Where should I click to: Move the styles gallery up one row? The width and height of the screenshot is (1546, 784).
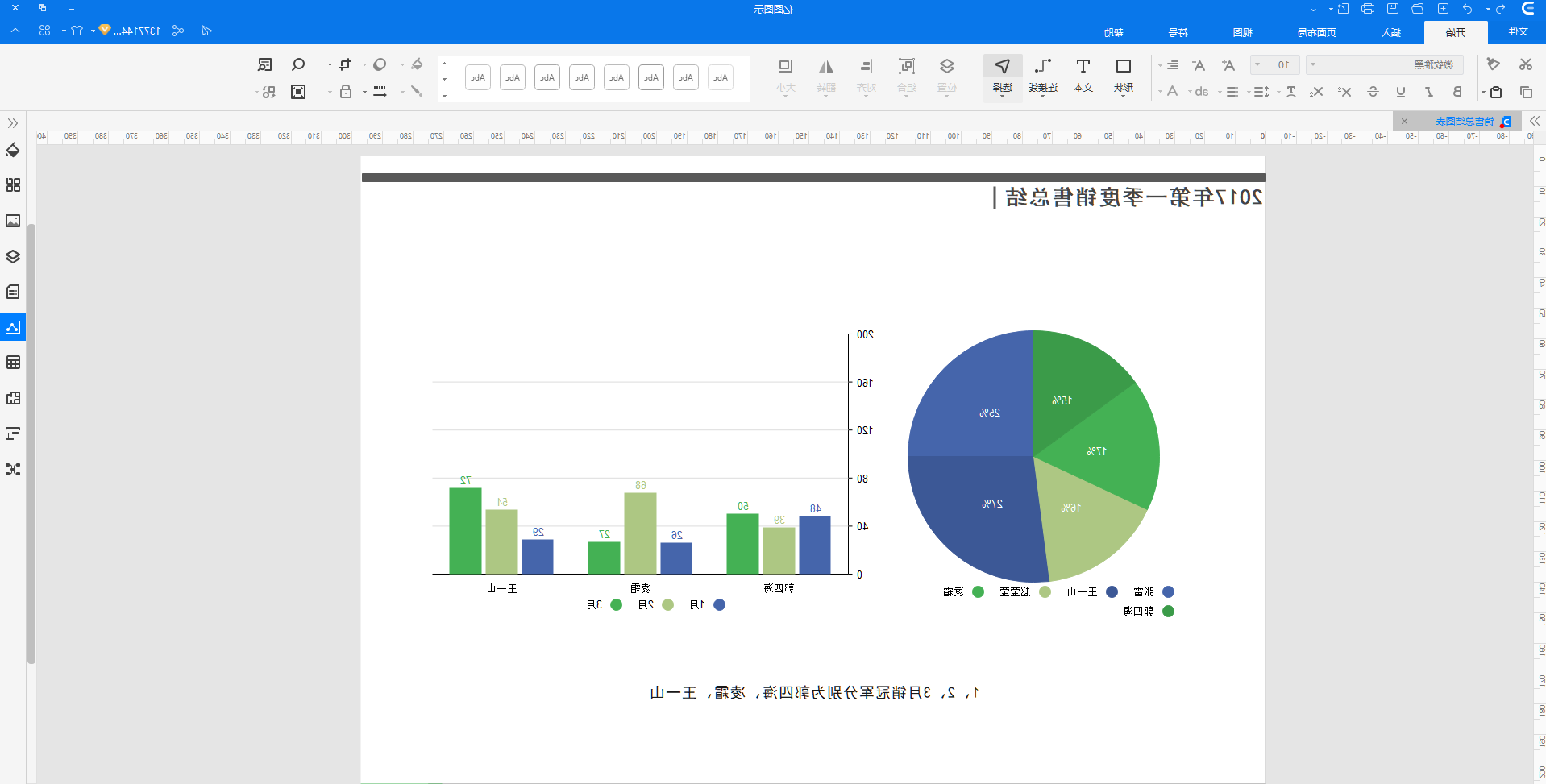[x=444, y=63]
